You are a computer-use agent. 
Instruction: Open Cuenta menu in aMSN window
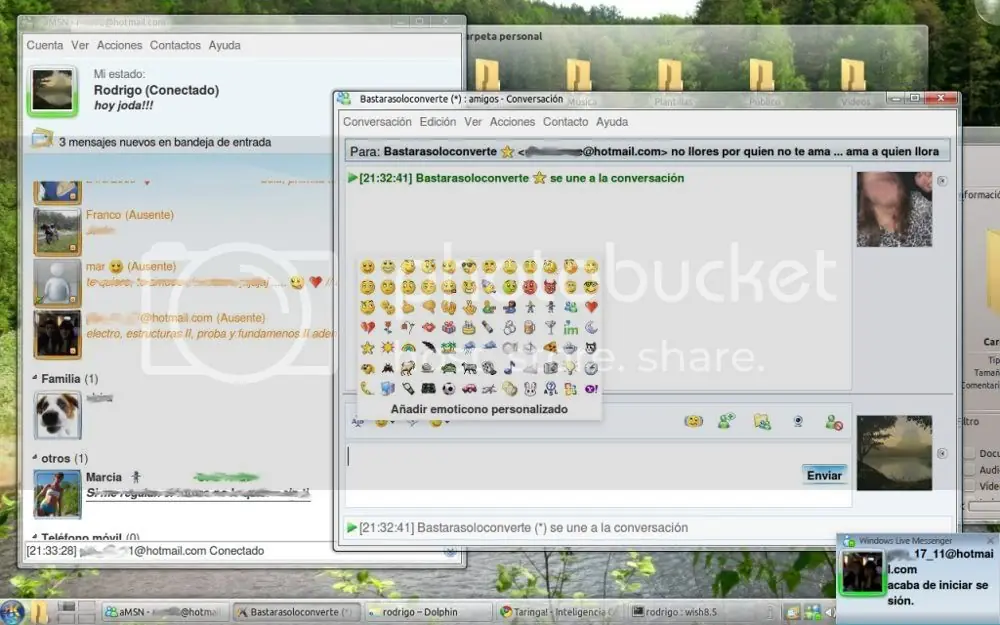45,45
